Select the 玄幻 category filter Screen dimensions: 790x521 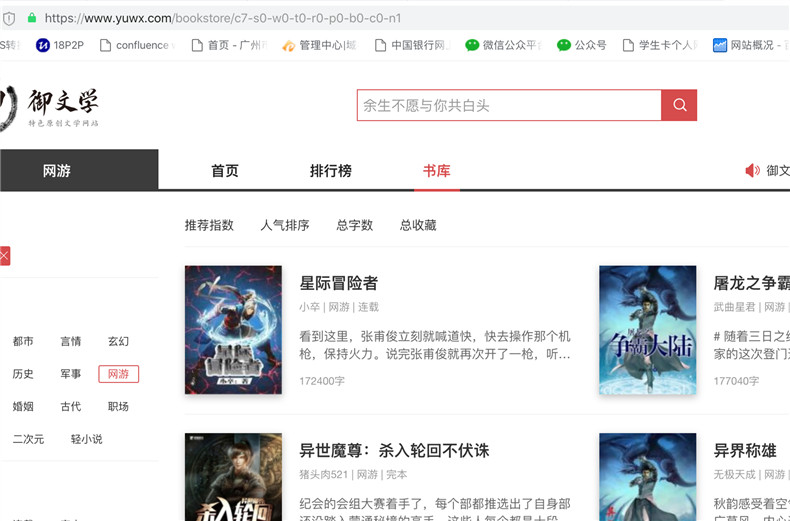[x=118, y=341]
